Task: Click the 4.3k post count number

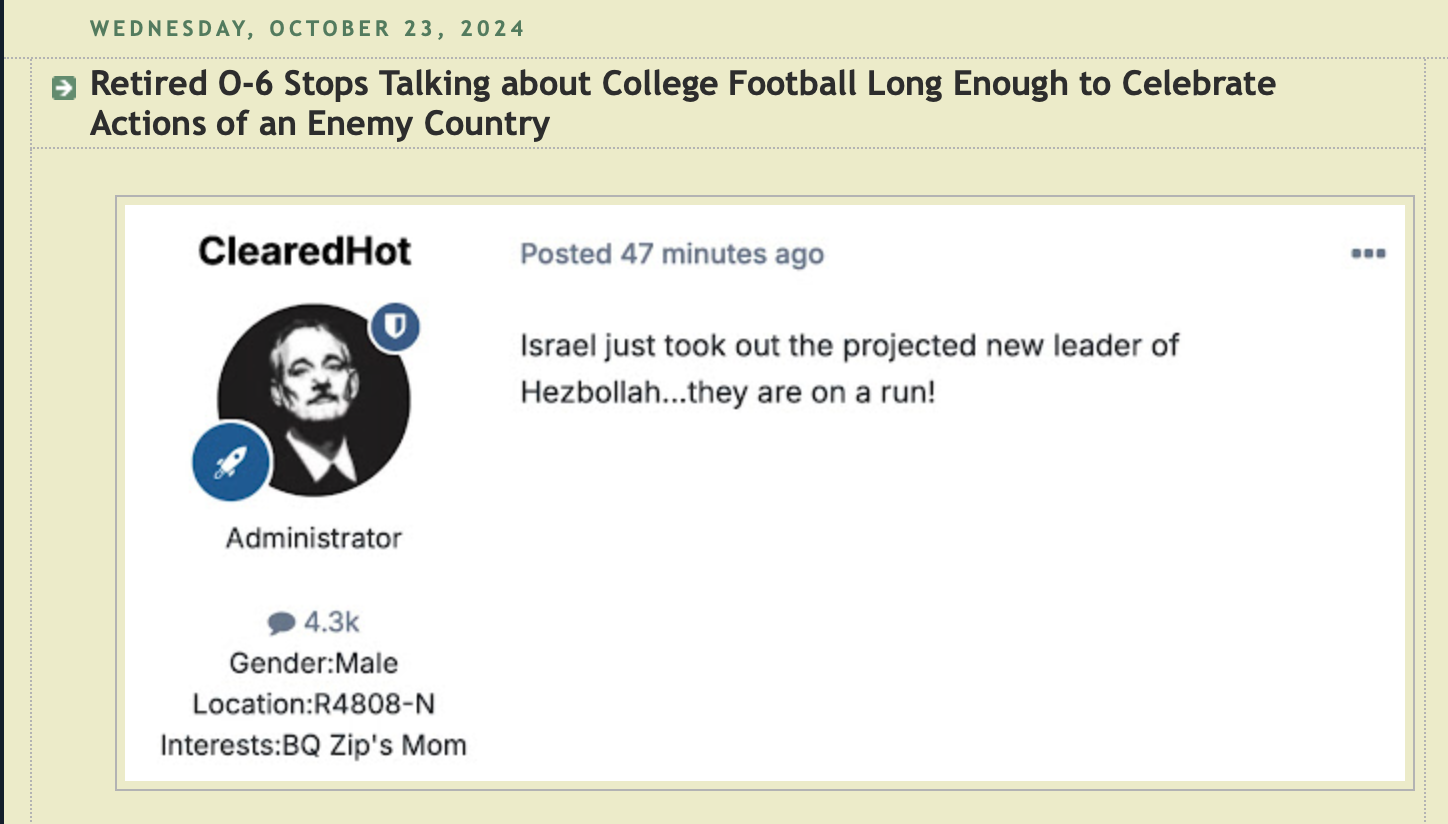Action: (x=331, y=622)
